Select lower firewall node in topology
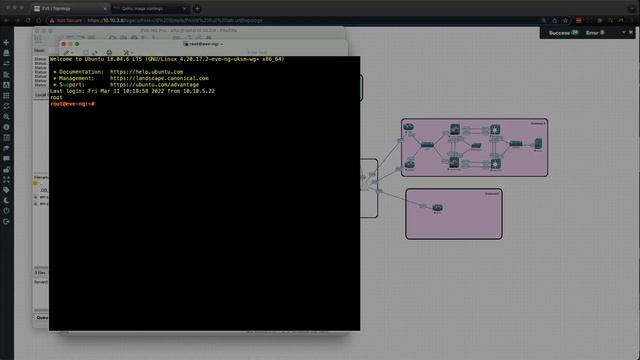 coord(454,162)
